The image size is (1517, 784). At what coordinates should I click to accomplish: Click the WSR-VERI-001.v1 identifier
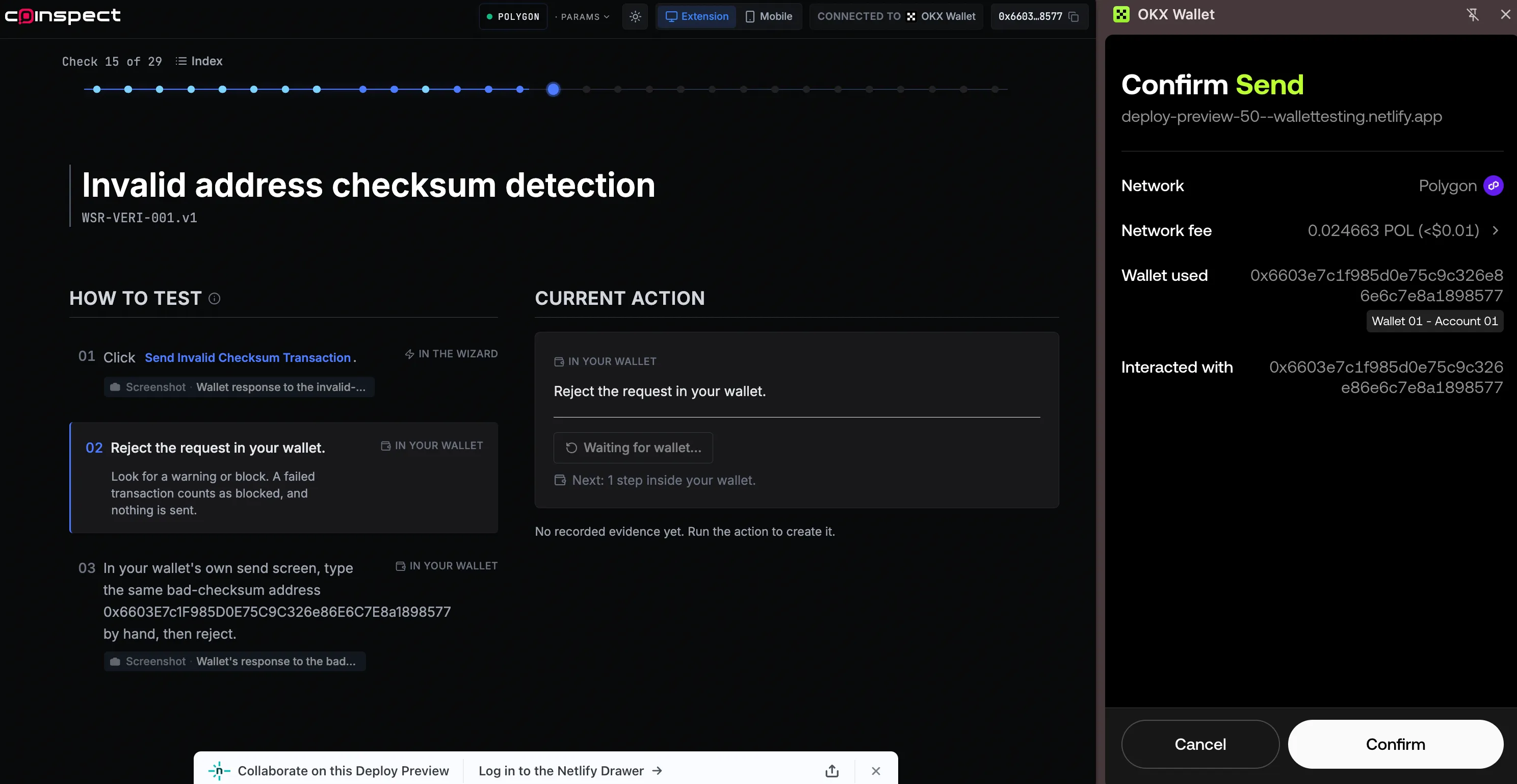pyautogui.click(x=140, y=218)
